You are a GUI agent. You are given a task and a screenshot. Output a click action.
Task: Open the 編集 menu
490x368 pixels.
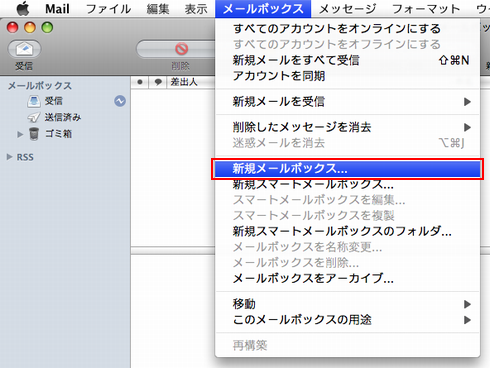point(158,9)
